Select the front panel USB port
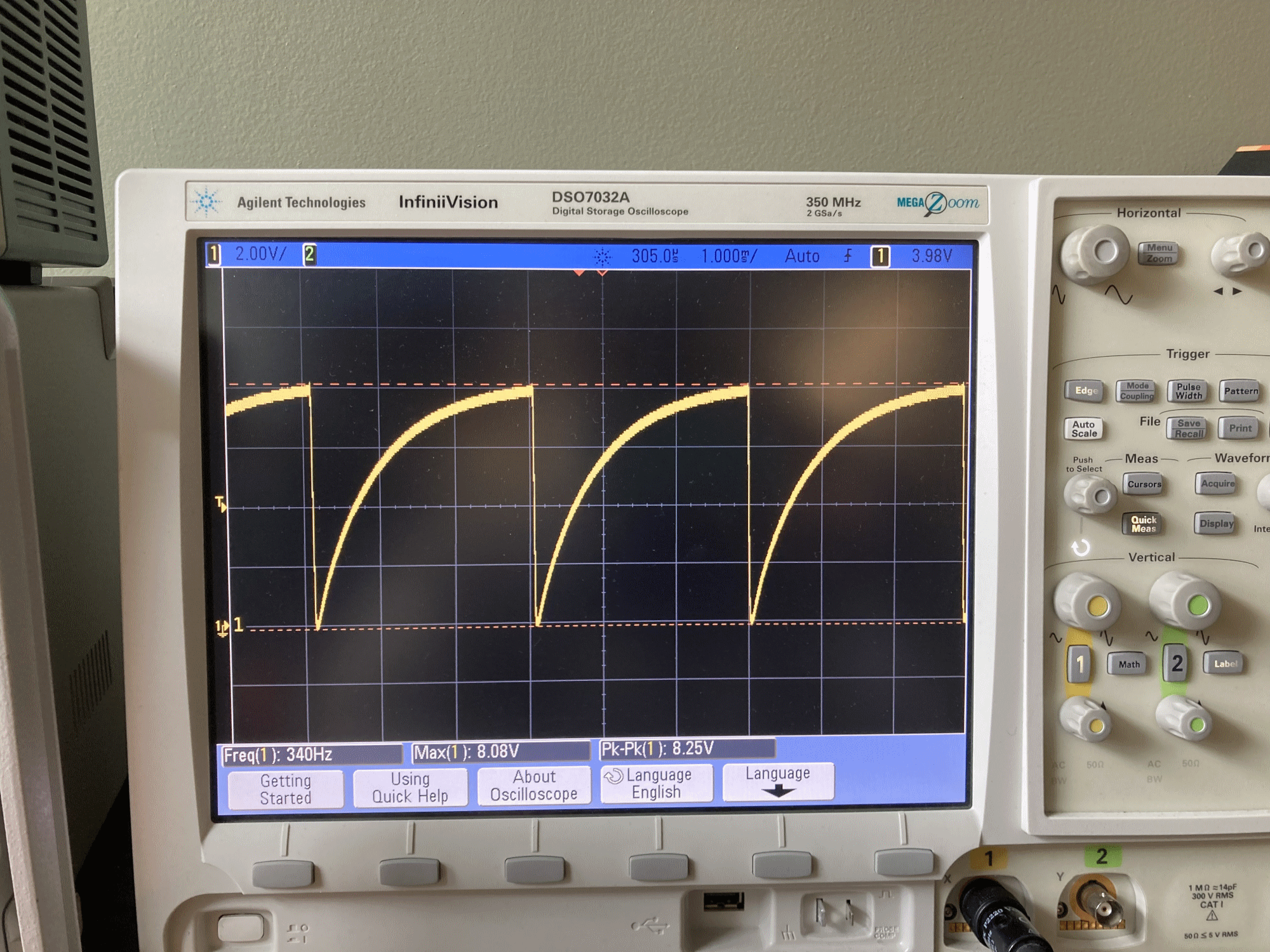 coord(723,901)
